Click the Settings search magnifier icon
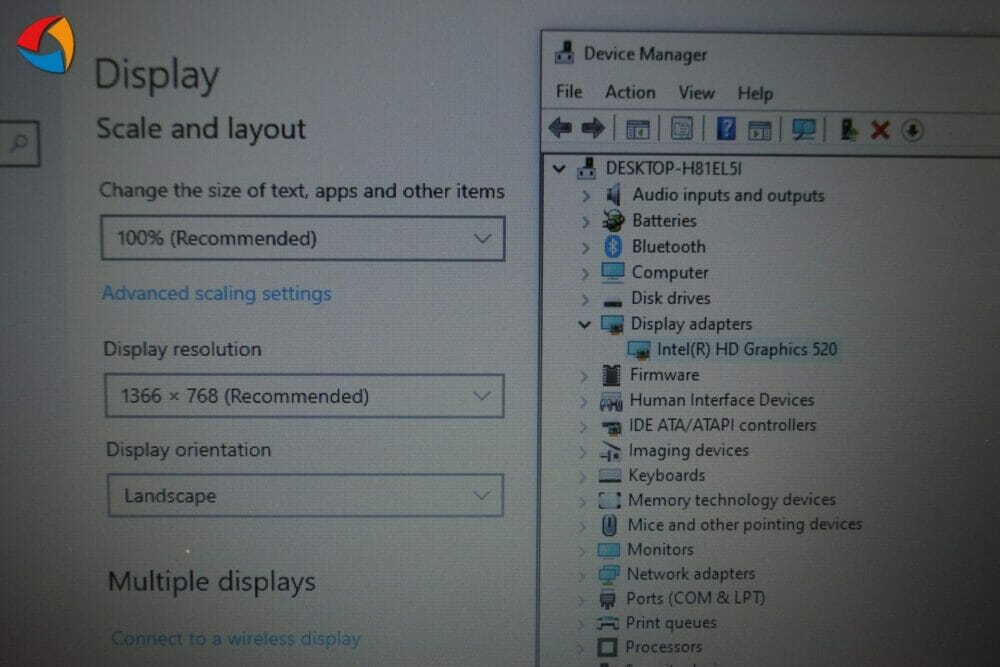Screen dimensions: 1000x667 [20, 143]
